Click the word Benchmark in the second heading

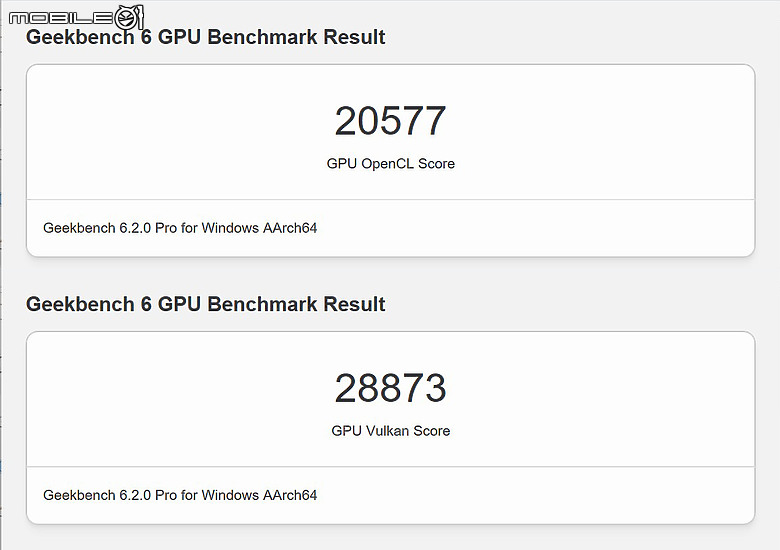260,304
